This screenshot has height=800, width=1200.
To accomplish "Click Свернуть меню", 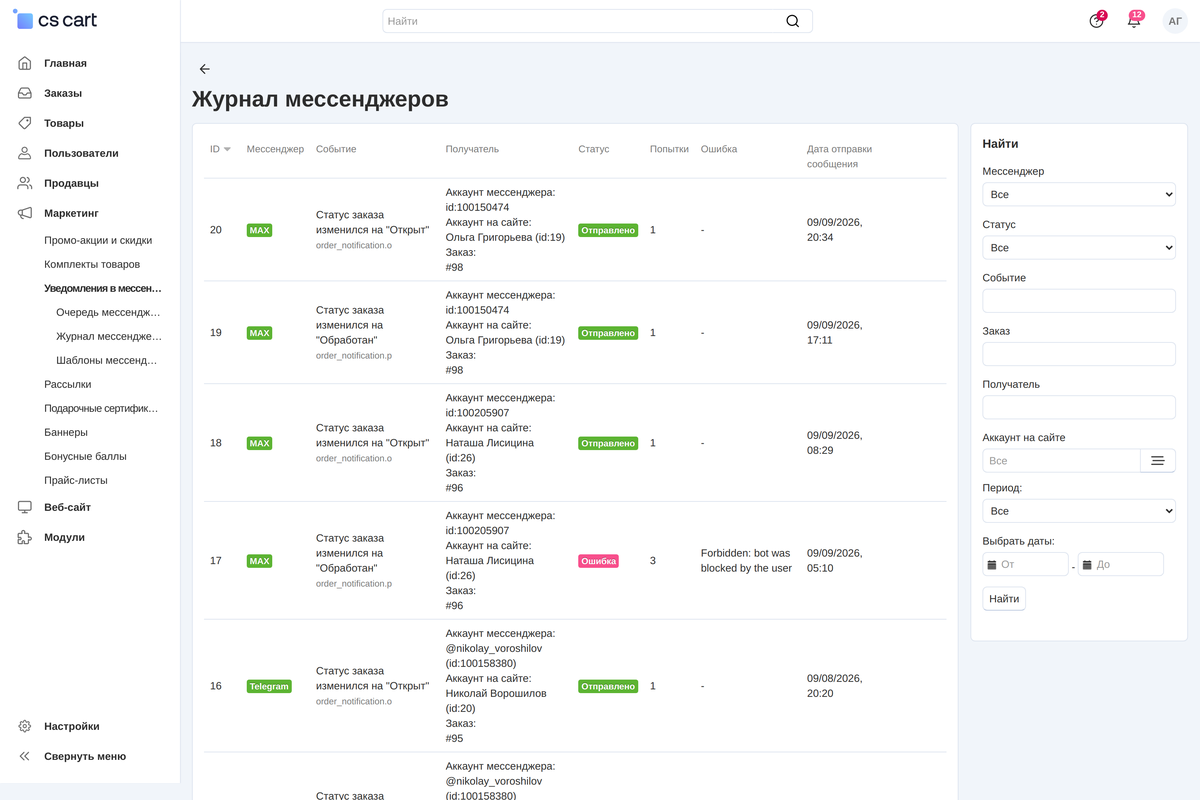I will click(85, 756).
